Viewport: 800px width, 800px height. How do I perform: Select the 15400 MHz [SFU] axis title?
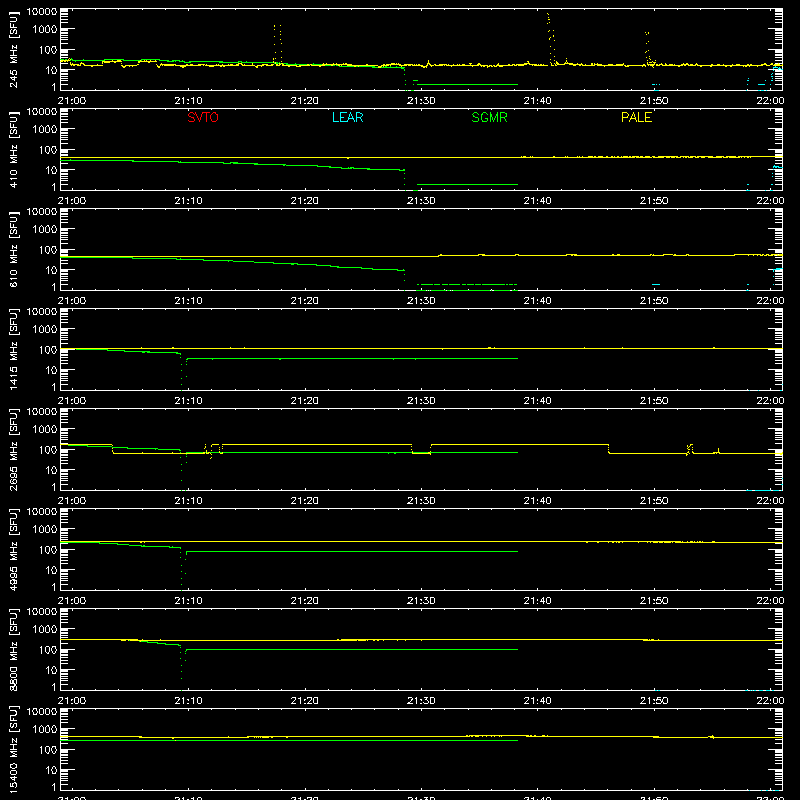tap(14, 749)
